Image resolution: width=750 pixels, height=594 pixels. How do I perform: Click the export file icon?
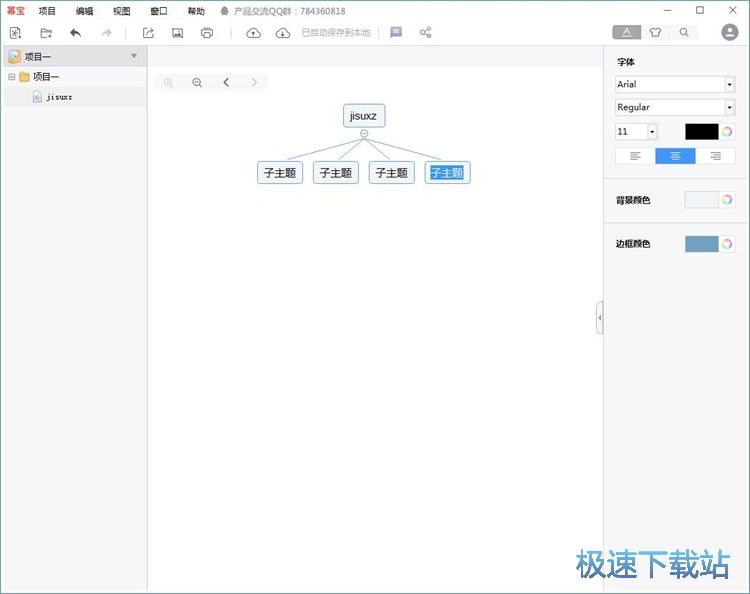148,33
